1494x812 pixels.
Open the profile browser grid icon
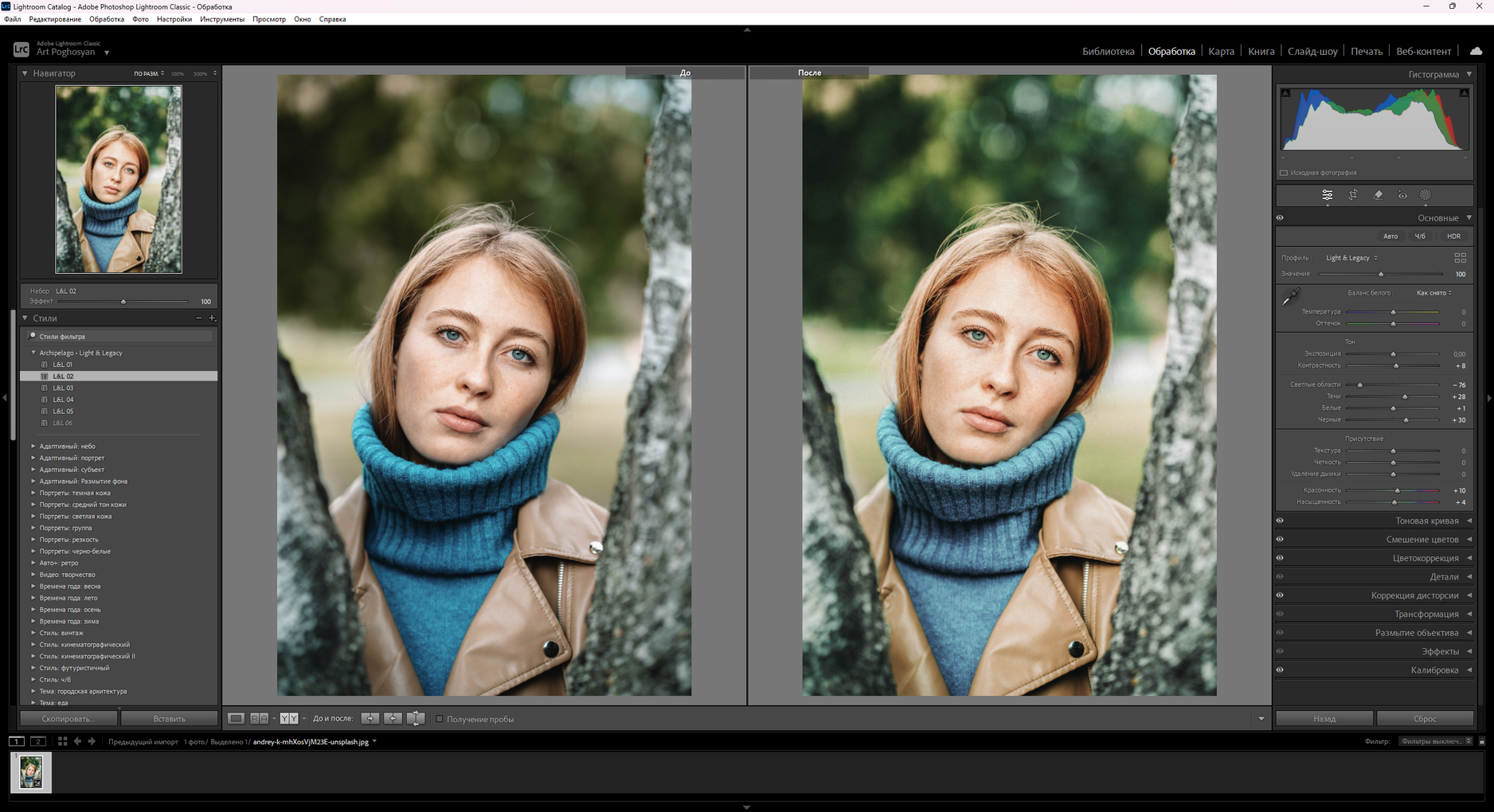click(x=1460, y=258)
